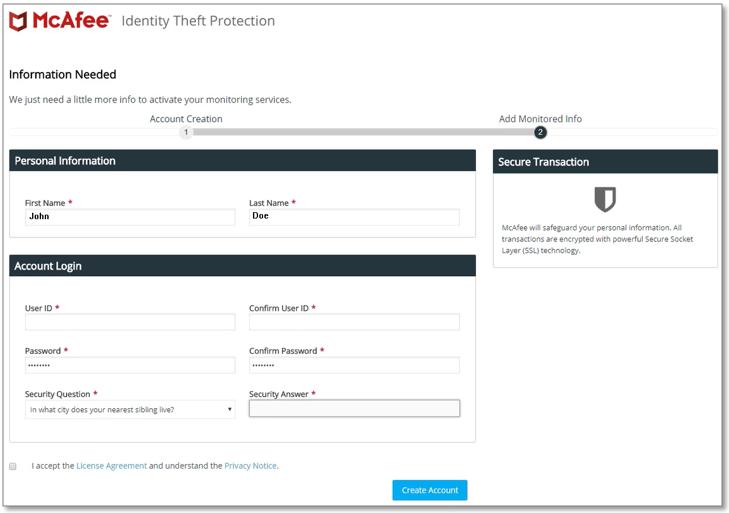
Task: Select the Add Monitored Info step label
Action: [x=540, y=119]
